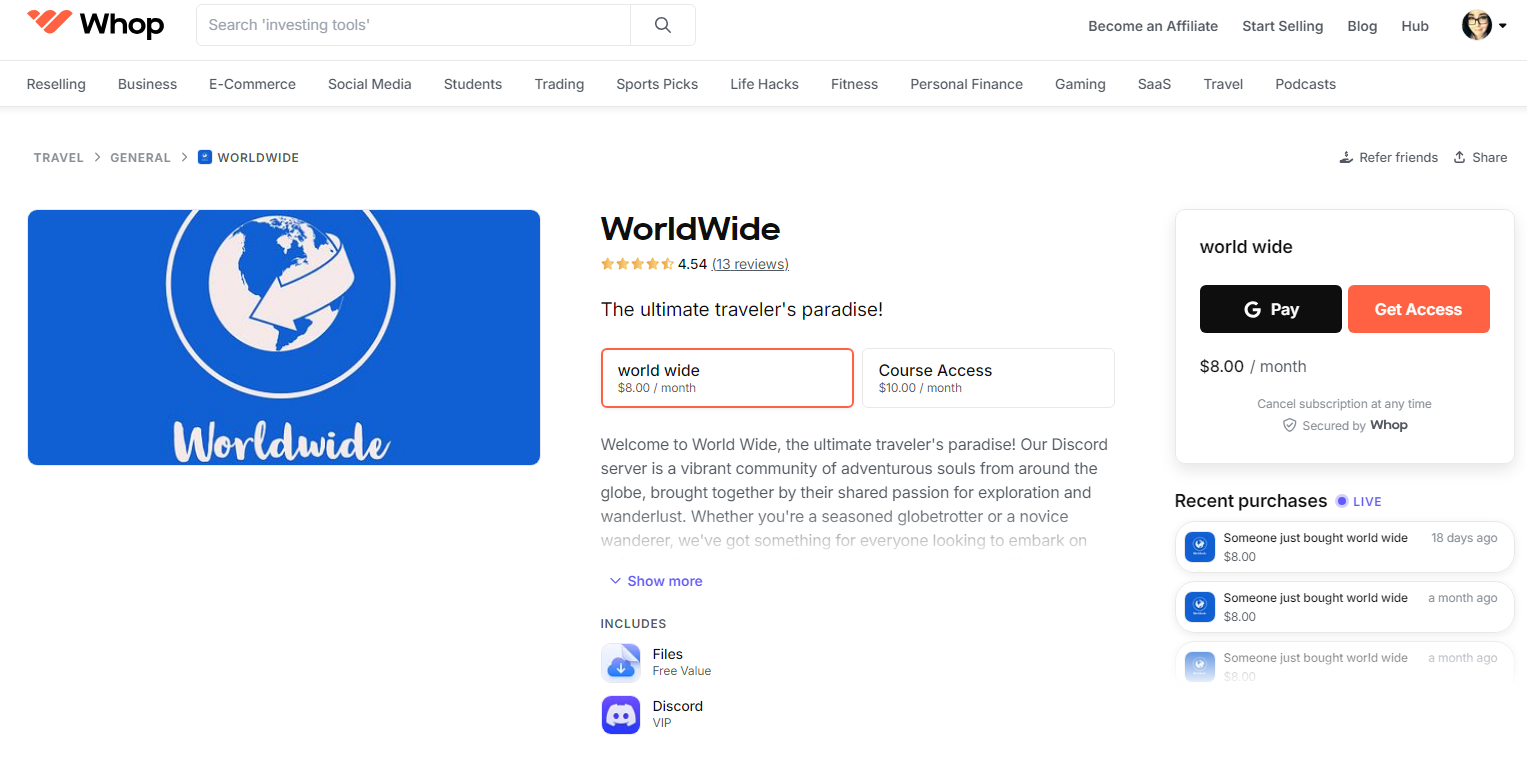
Task: Open the Gaming category
Action: pyautogui.click(x=1080, y=84)
